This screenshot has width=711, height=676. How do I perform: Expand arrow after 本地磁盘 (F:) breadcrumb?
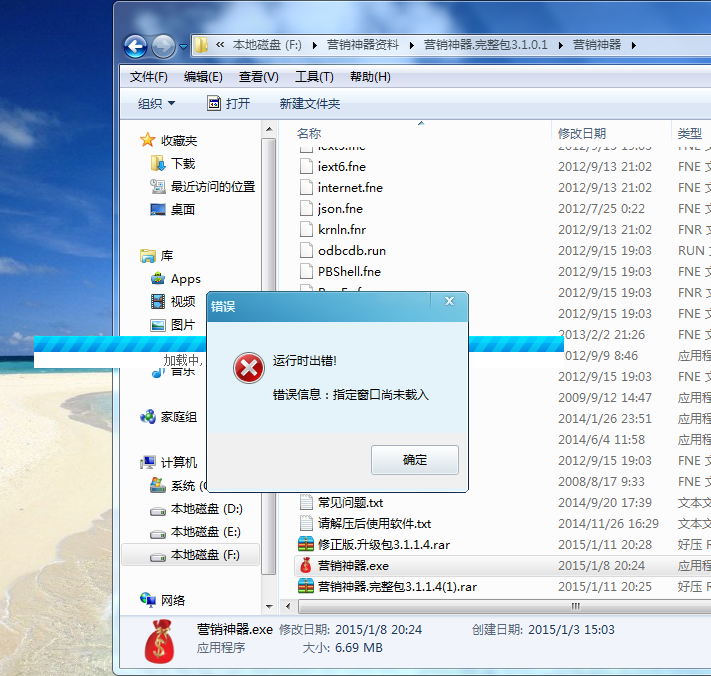(x=314, y=45)
